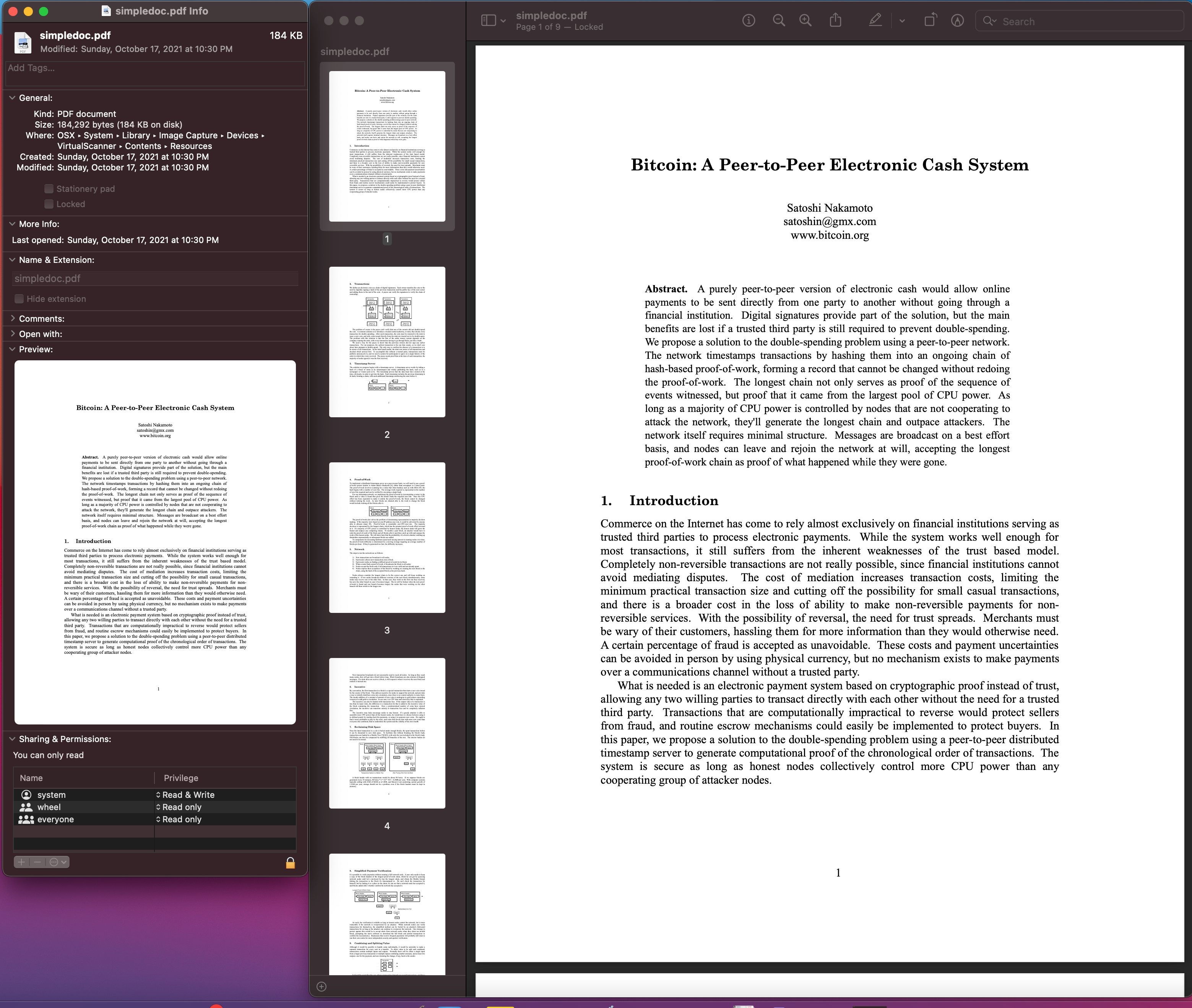Zoom in using the magnifier plus icon
Screen dimensions: 1192x1008
[x=805, y=21]
